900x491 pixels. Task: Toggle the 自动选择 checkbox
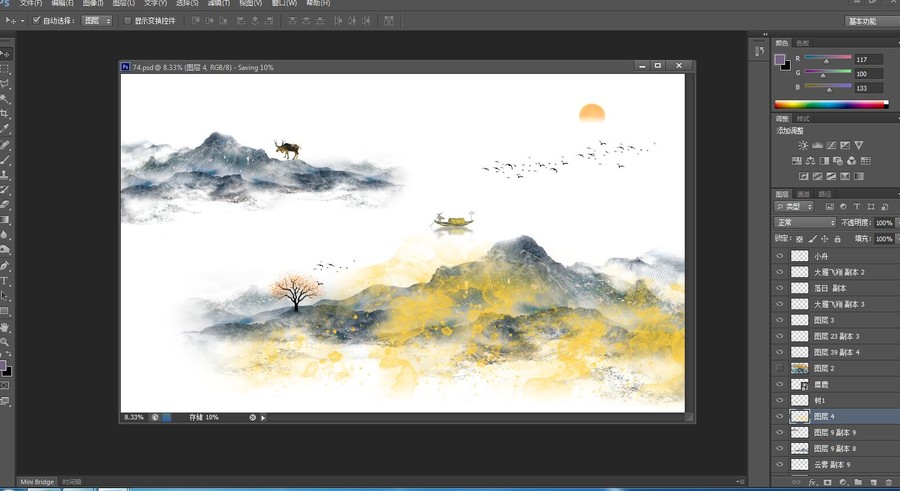[37, 21]
